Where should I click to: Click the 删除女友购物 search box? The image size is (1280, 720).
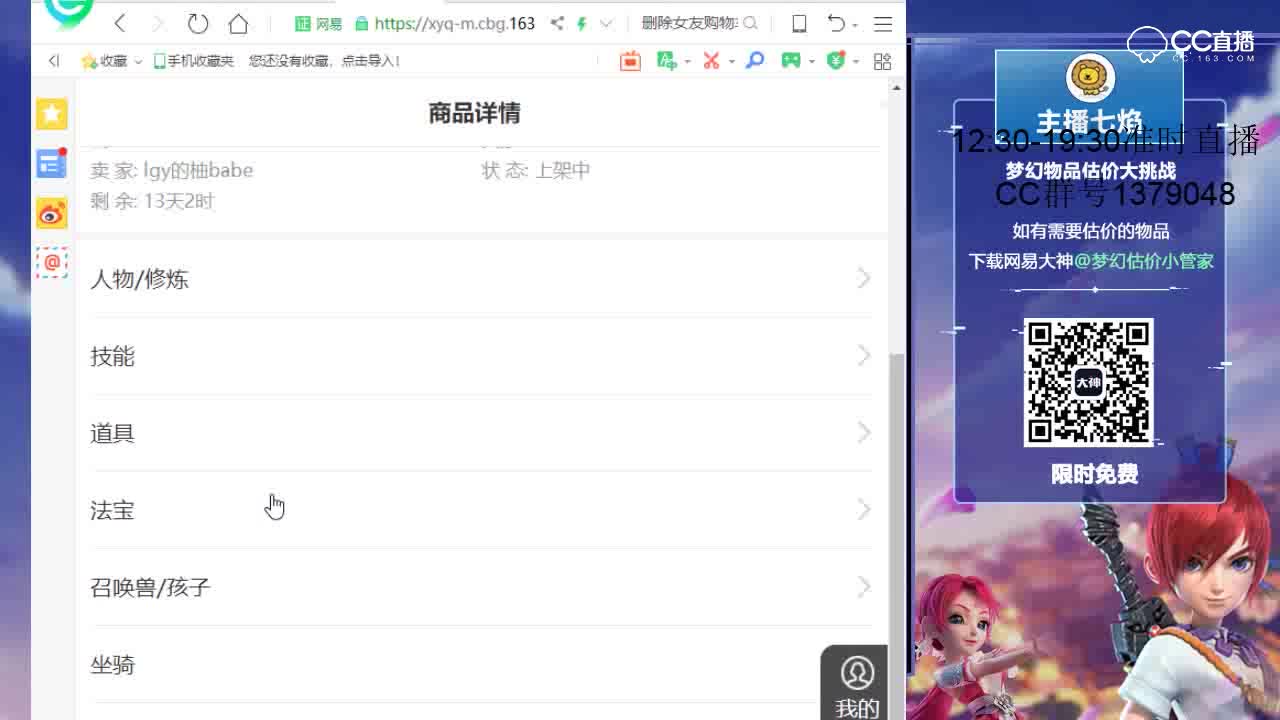[x=689, y=23]
